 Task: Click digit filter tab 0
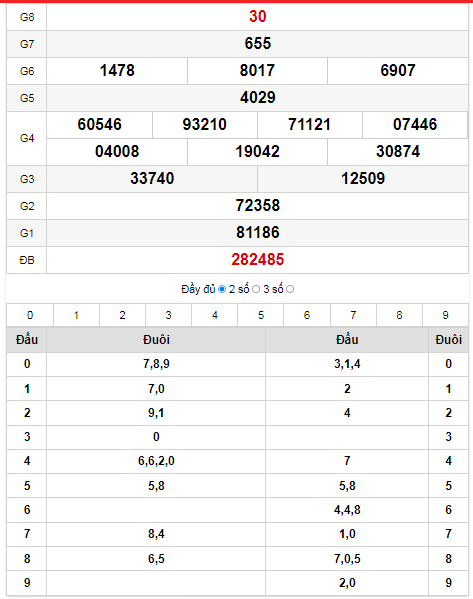pos(30,315)
